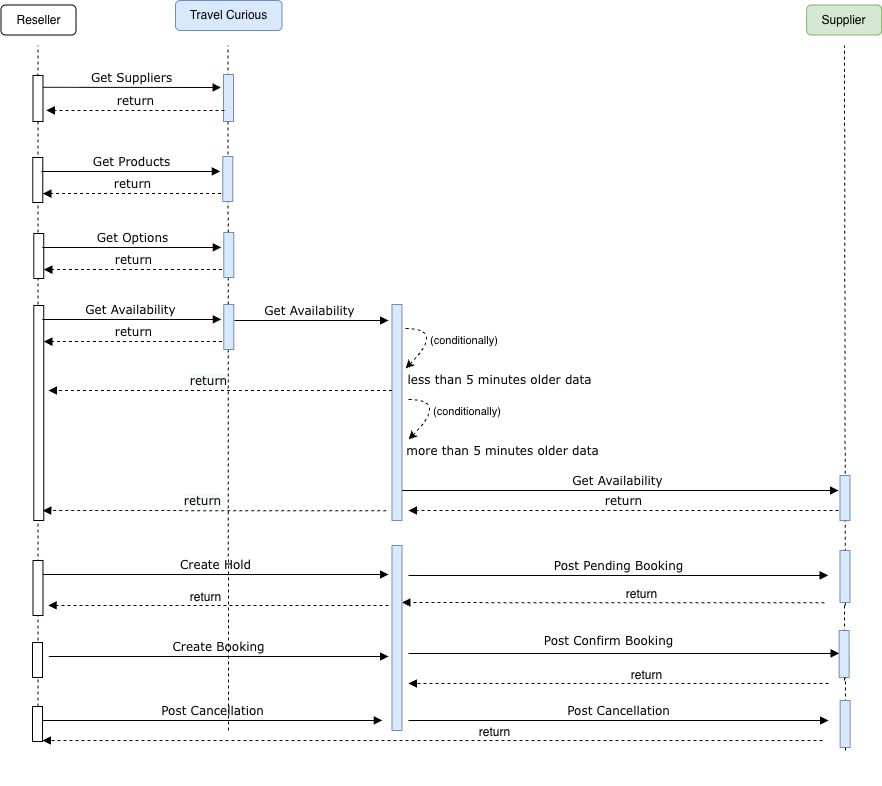Click the return label under Post Confirm Booking
The height and width of the screenshot is (786, 882).
coord(646,675)
